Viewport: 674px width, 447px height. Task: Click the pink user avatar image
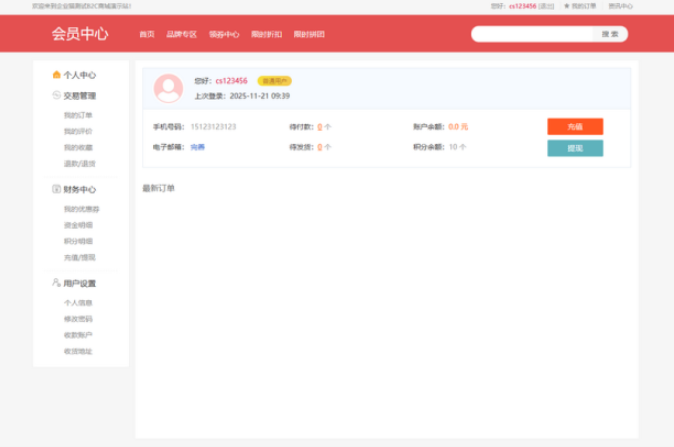click(x=168, y=88)
